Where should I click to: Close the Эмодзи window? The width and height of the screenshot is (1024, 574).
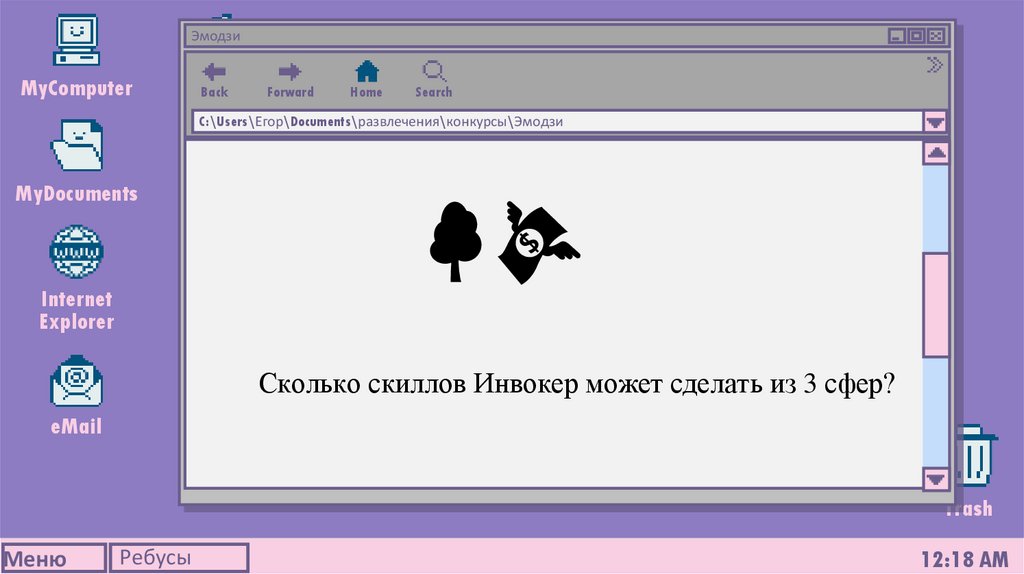point(936,36)
